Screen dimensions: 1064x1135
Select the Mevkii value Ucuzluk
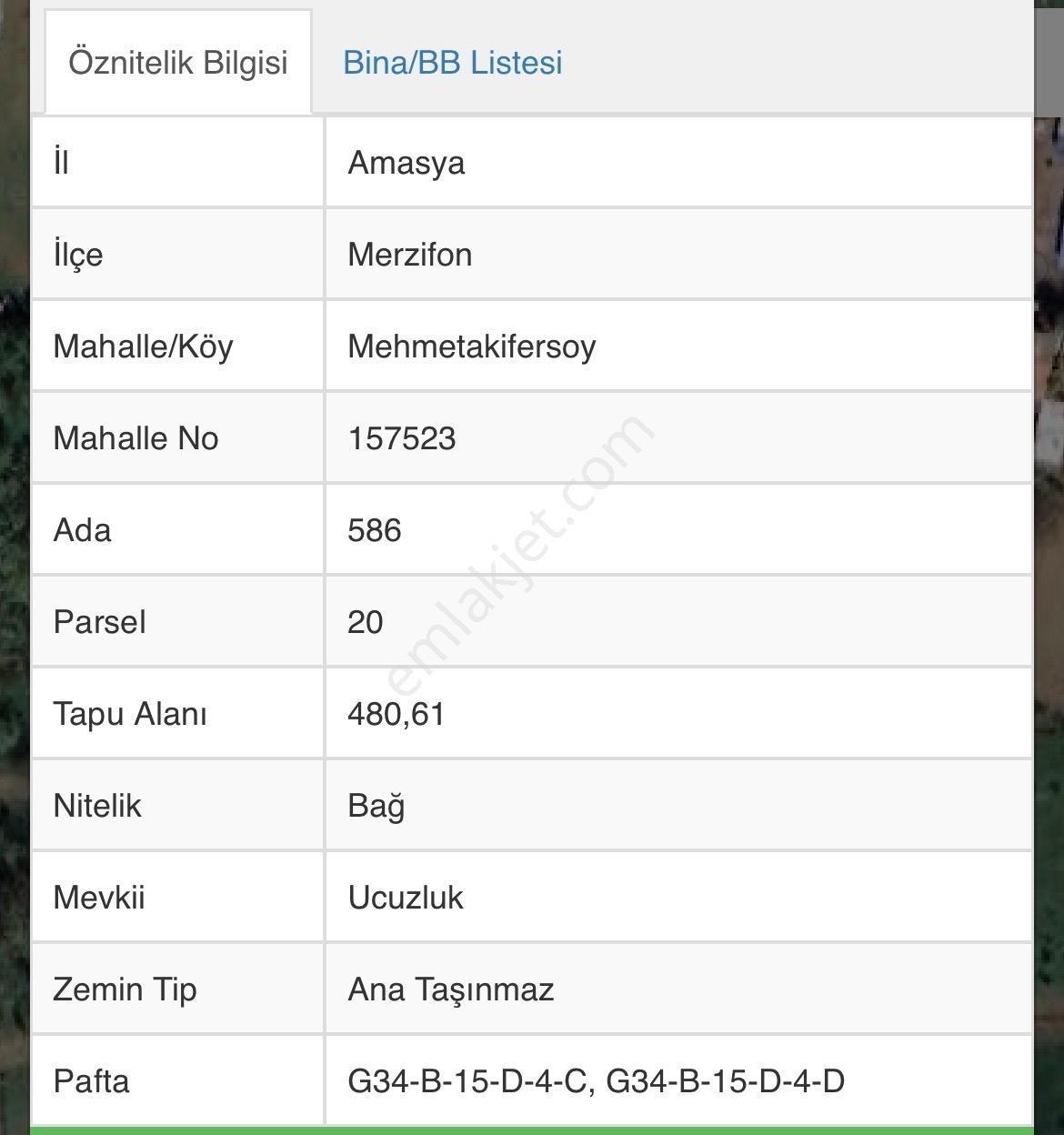click(x=405, y=898)
